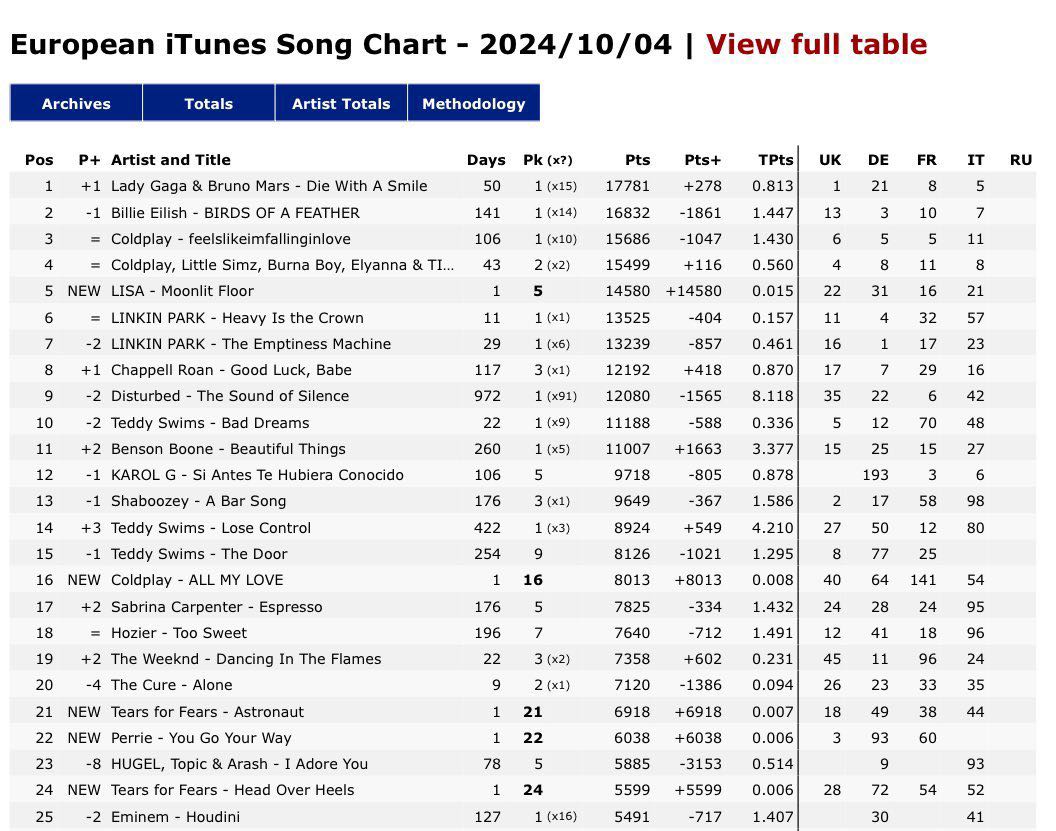Open the View full table link

pos(816,44)
